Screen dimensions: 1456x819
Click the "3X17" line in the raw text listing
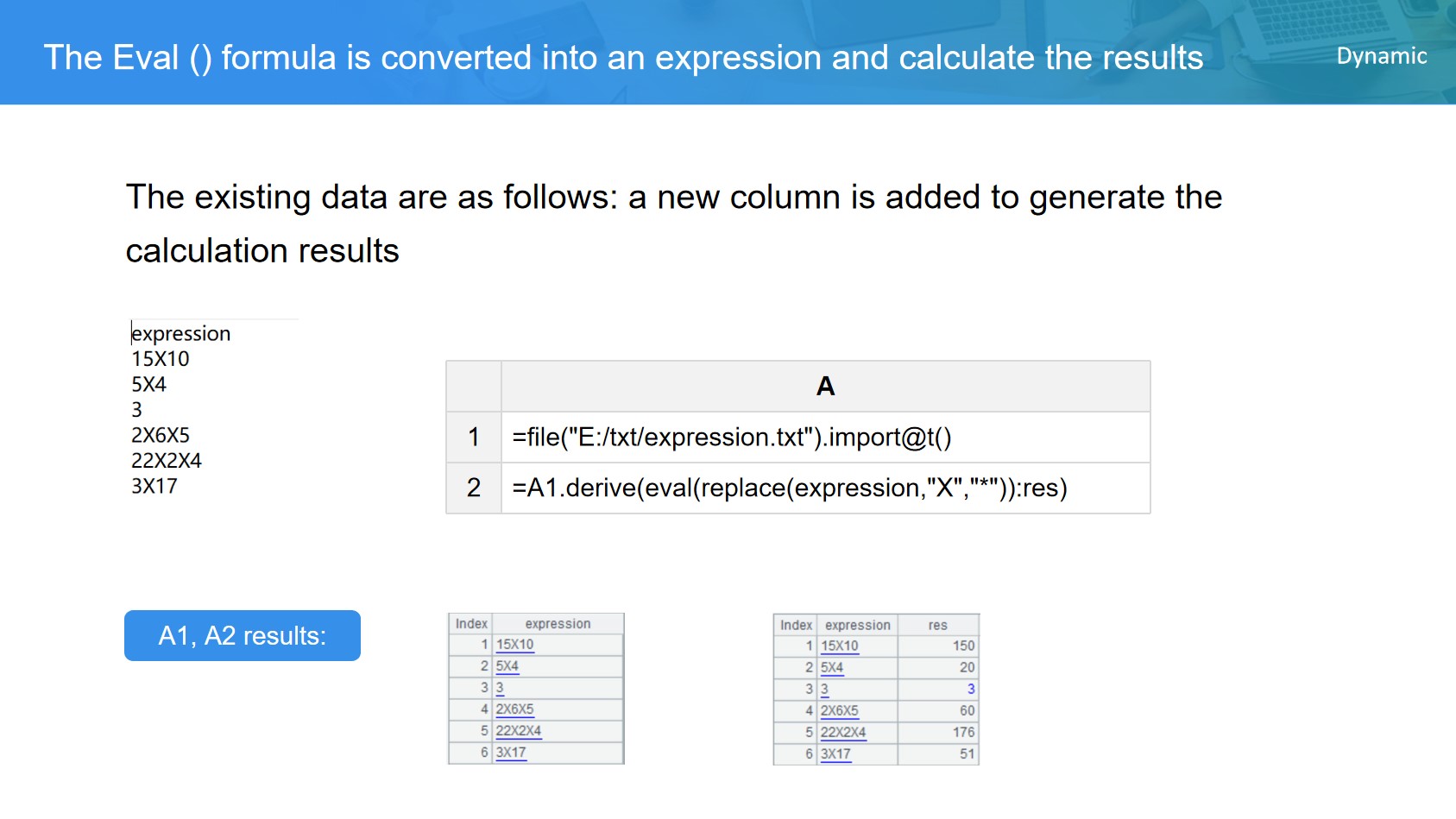coord(154,487)
